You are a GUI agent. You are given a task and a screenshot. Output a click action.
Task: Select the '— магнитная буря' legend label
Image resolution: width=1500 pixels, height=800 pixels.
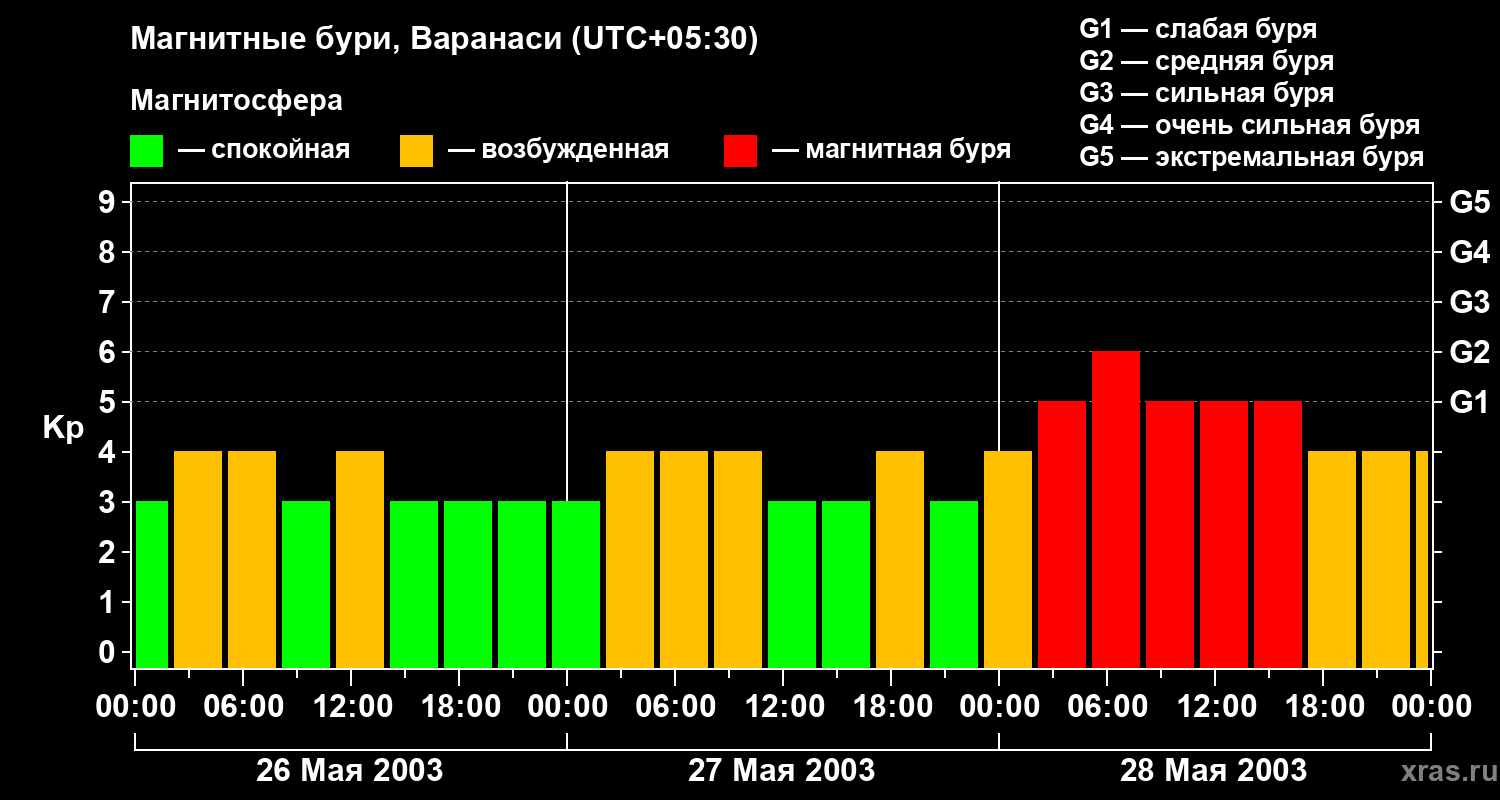891,150
